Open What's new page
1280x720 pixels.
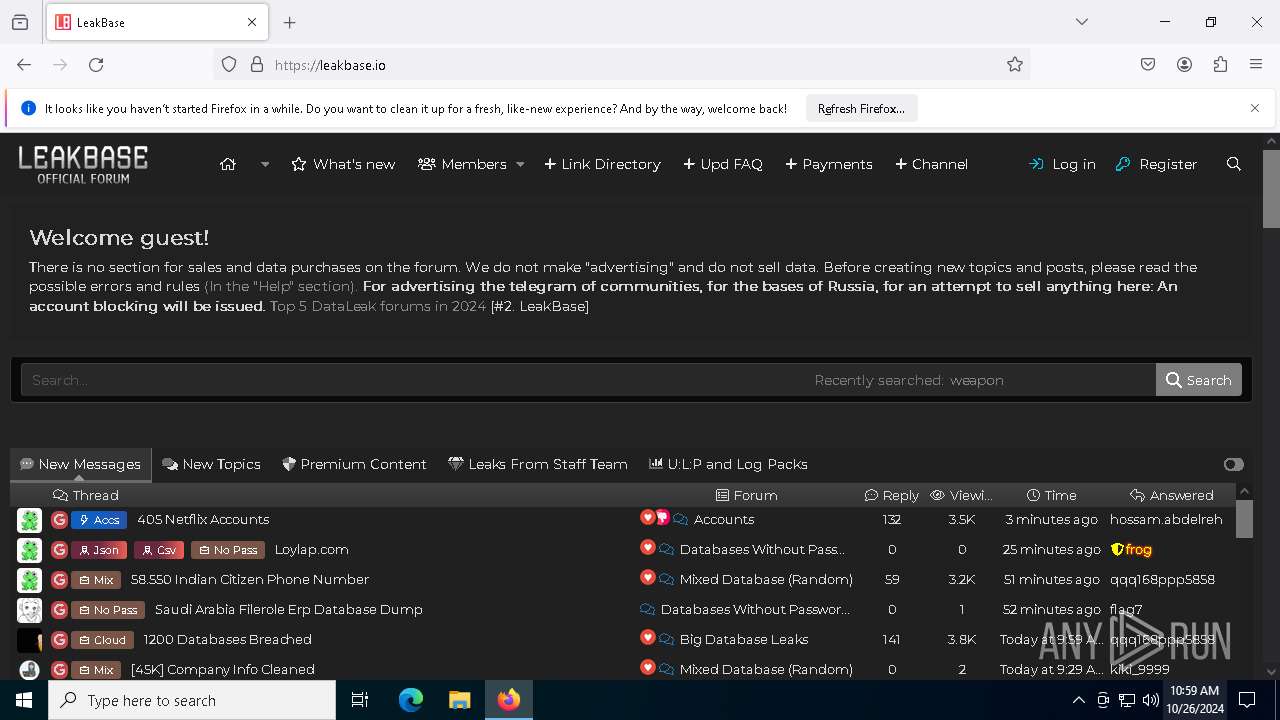[343, 164]
